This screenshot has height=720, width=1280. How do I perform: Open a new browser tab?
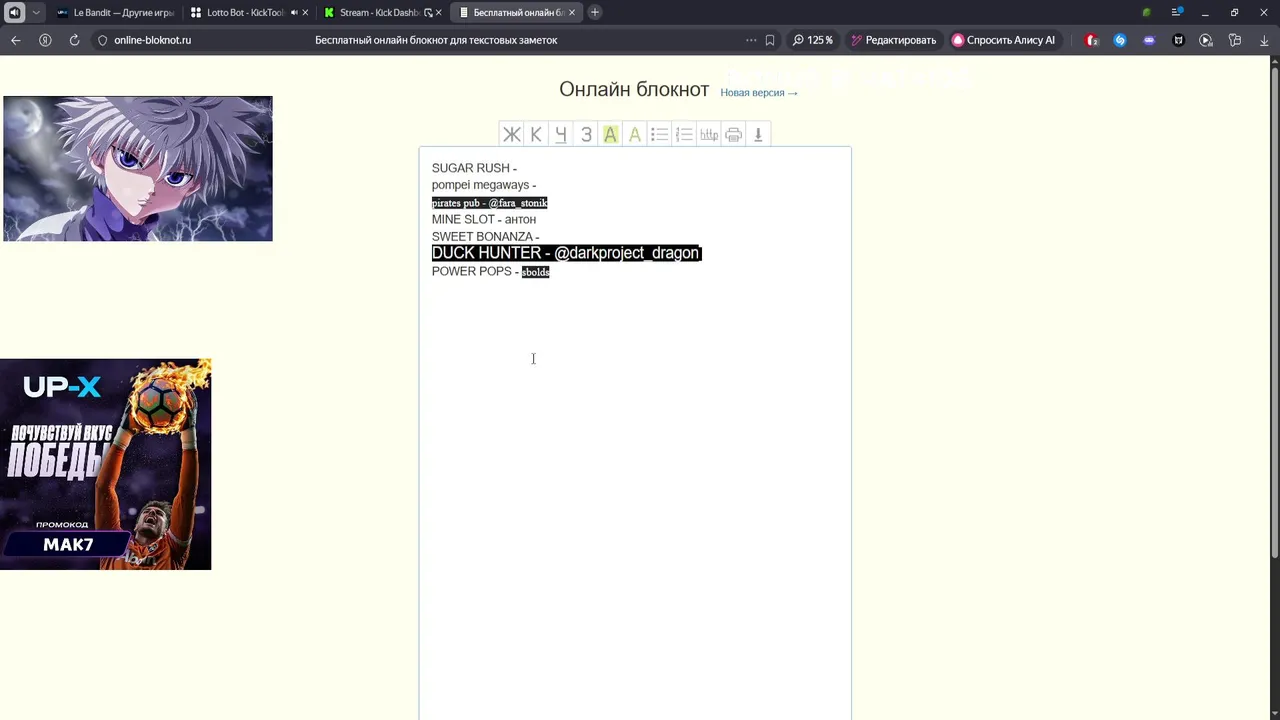[595, 13]
